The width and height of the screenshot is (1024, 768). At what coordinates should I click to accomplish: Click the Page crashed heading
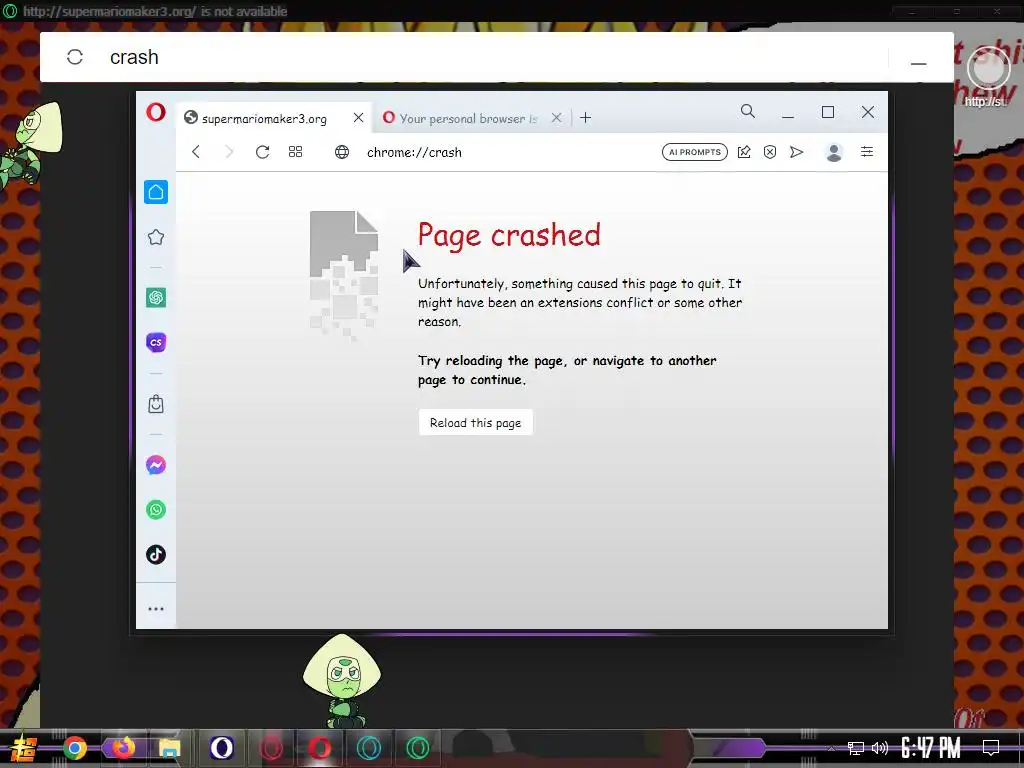[x=509, y=235]
